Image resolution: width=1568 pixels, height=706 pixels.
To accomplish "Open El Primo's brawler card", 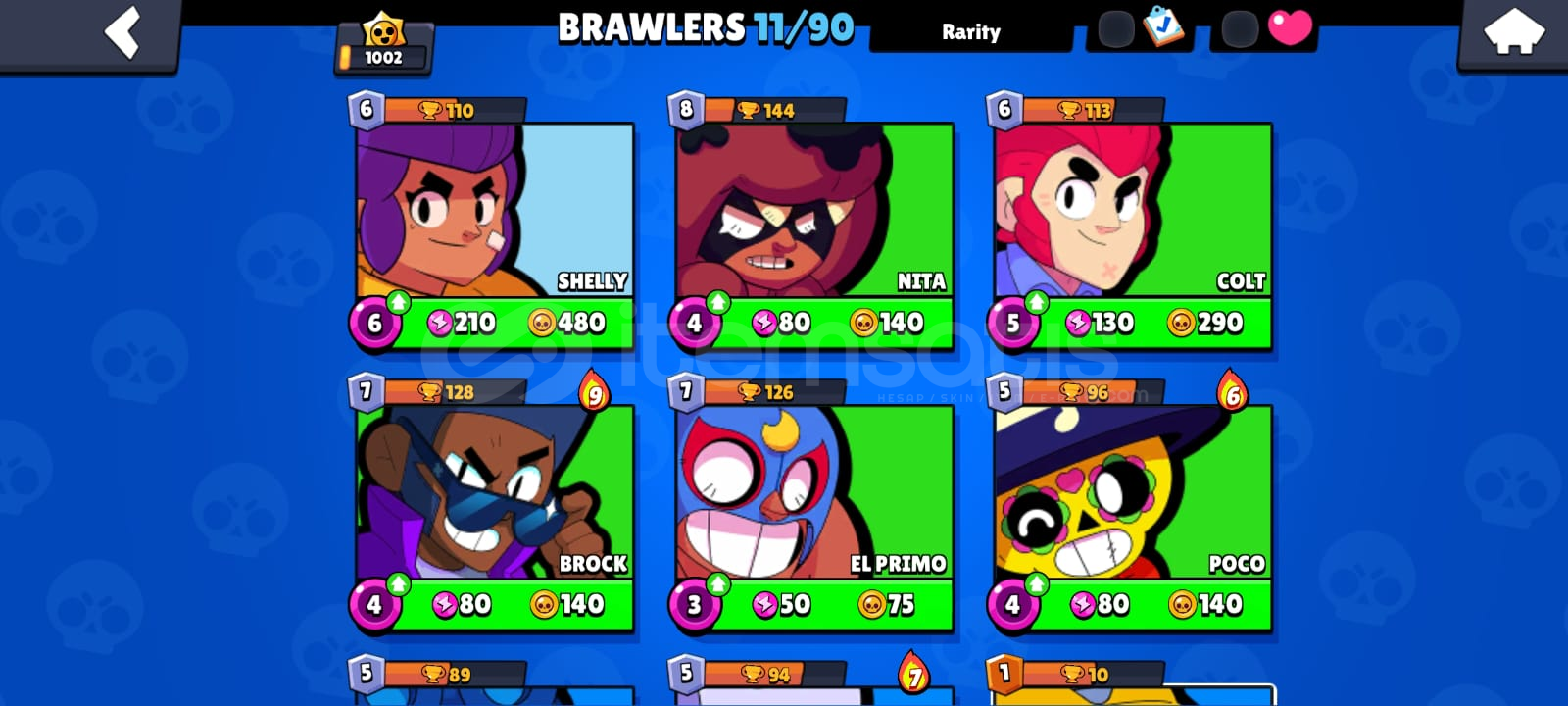I will click(813, 506).
